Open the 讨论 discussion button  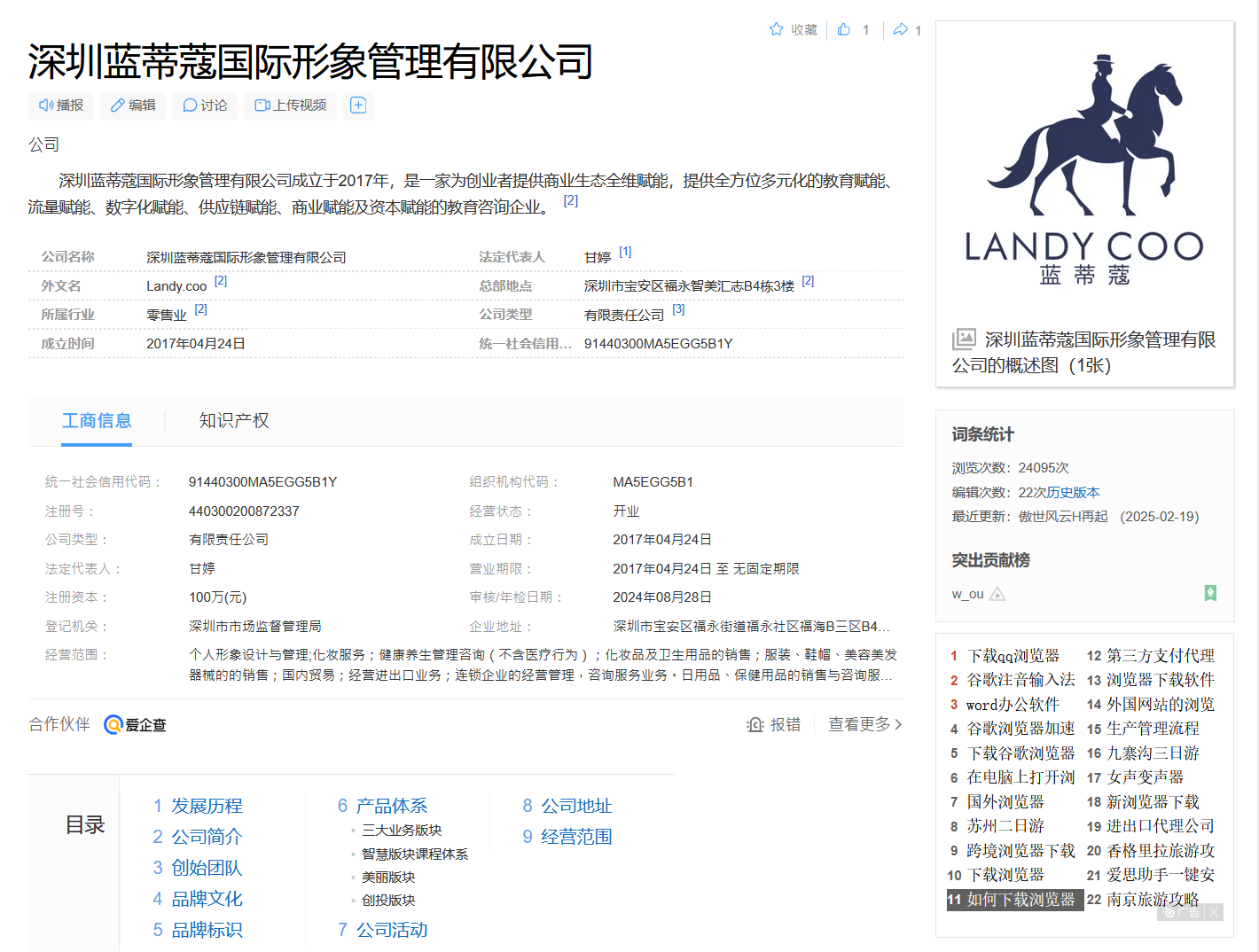tap(205, 105)
